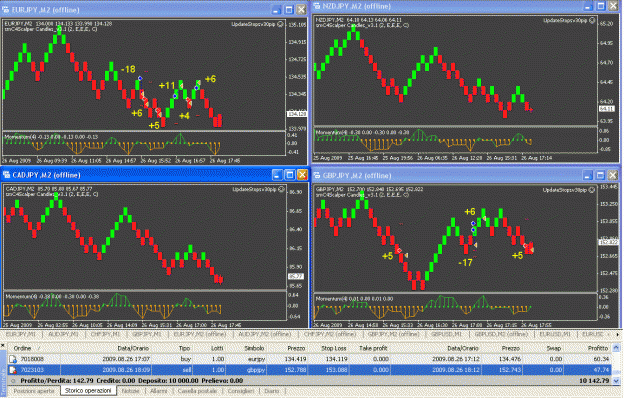Screen dimensions: 625x398
Task: Close the Terminal panel with its X
Action: pyautogui.click(x=3, y=345)
